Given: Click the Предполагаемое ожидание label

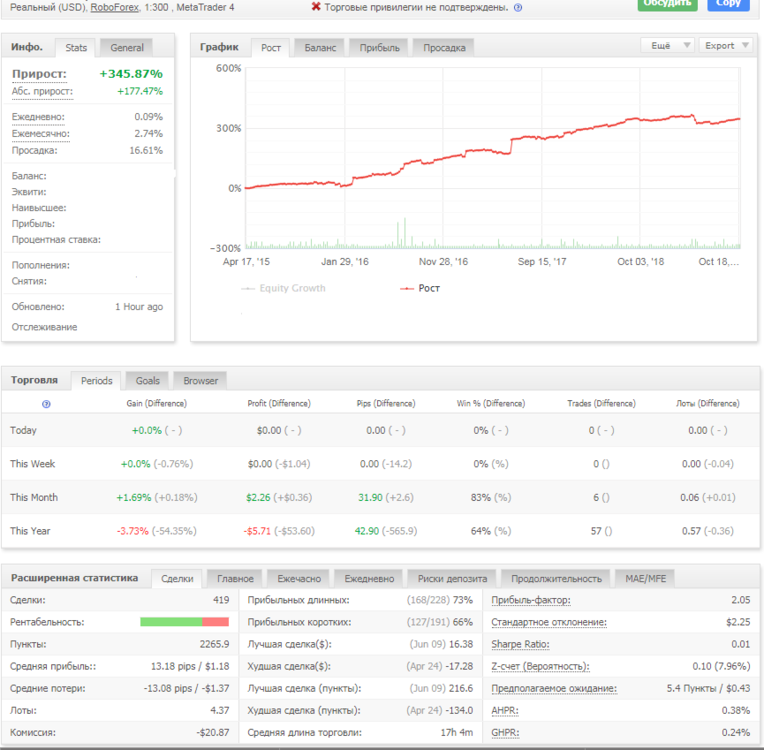Looking at the screenshot, I should (554, 689).
